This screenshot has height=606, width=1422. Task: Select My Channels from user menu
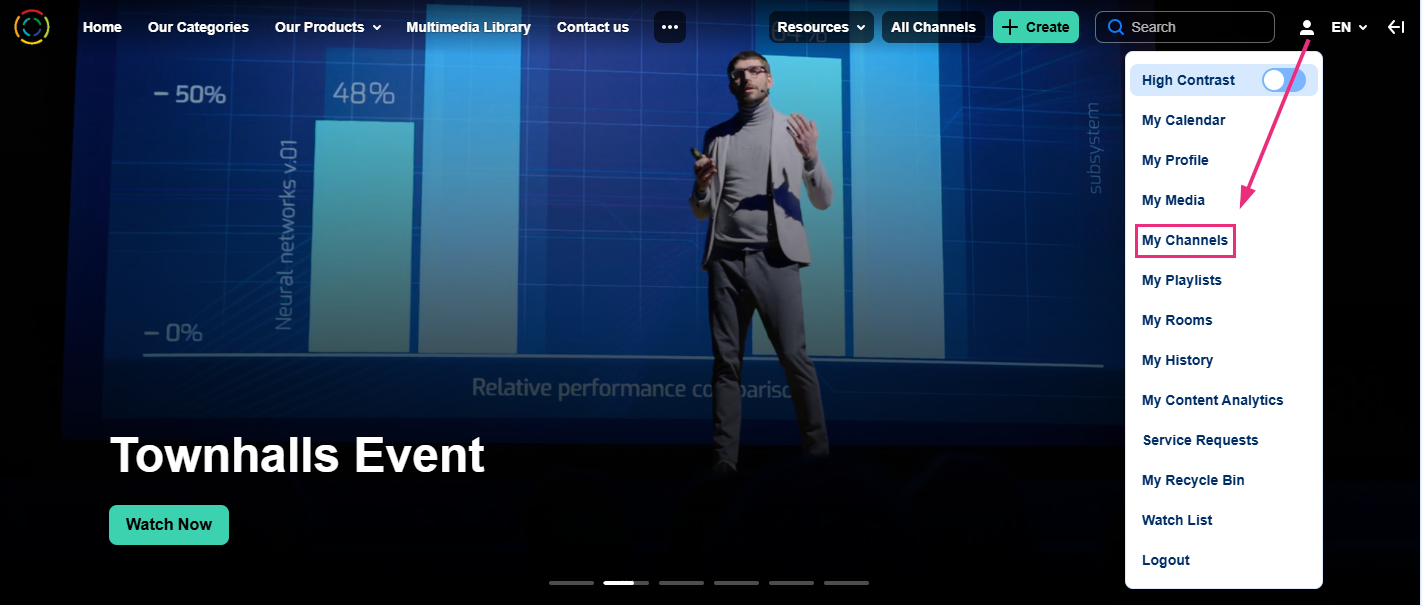(x=1185, y=240)
